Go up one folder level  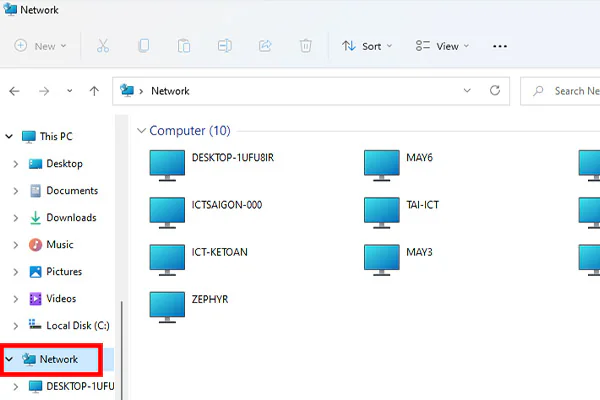94,91
